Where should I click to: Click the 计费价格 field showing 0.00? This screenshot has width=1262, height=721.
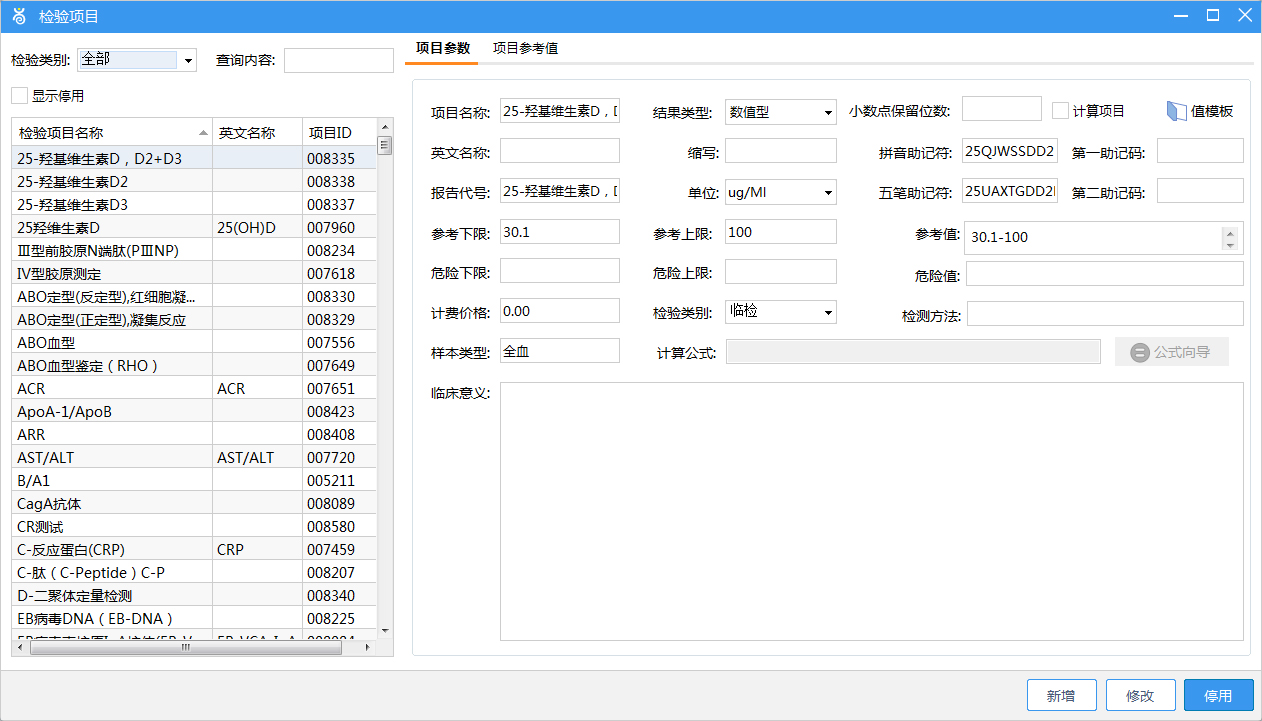pyautogui.click(x=559, y=311)
